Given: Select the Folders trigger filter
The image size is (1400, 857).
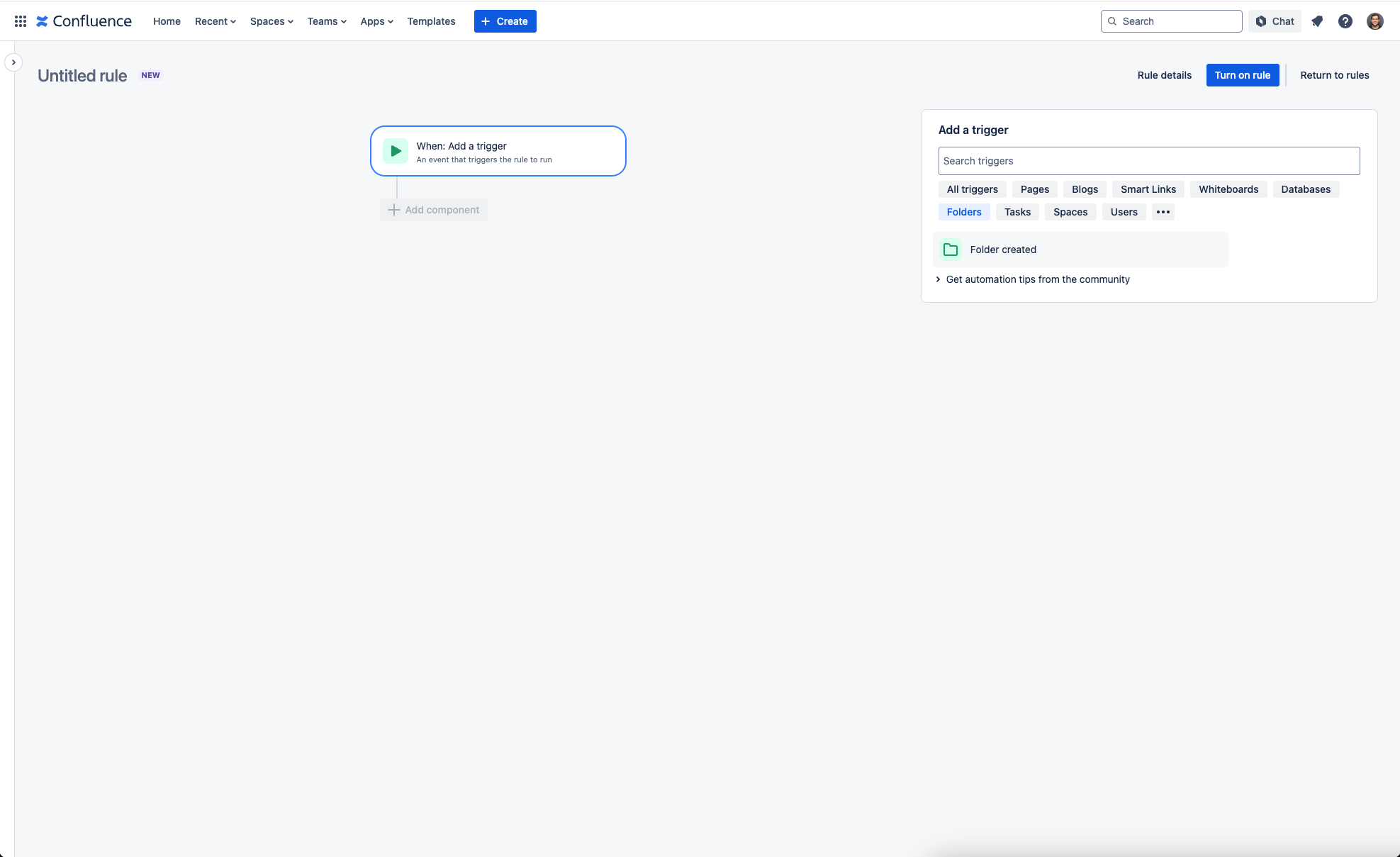Looking at the screenshot, I should [x=963, y=211].
